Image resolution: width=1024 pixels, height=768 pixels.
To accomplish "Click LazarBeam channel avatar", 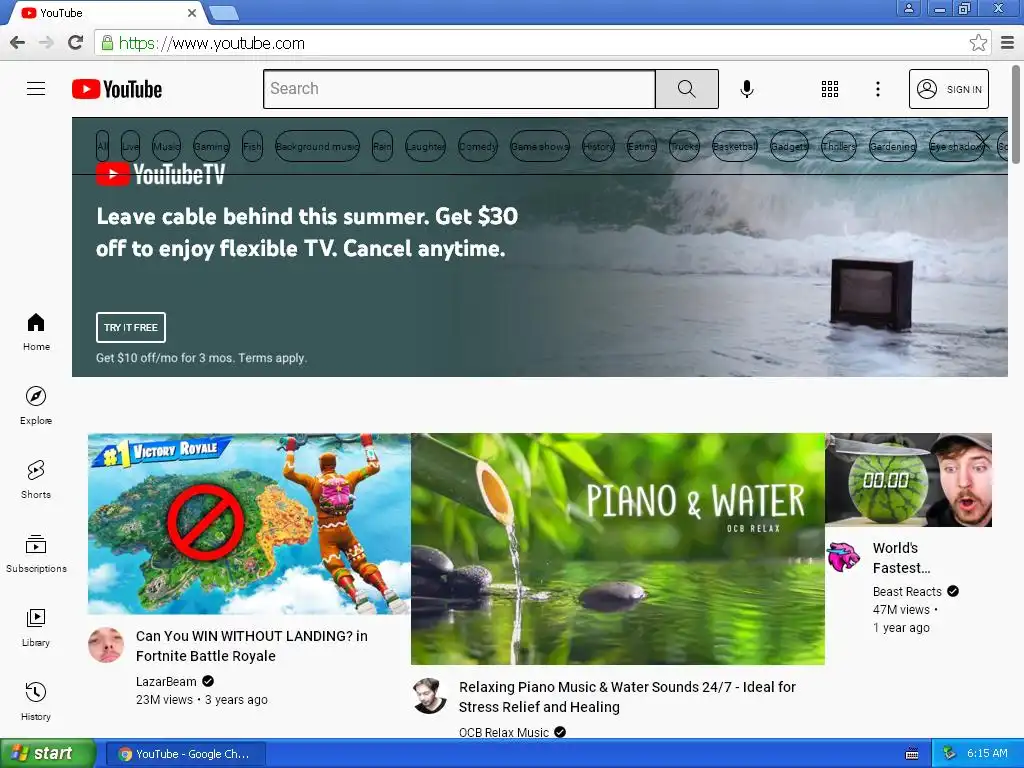I will [106, 645].
